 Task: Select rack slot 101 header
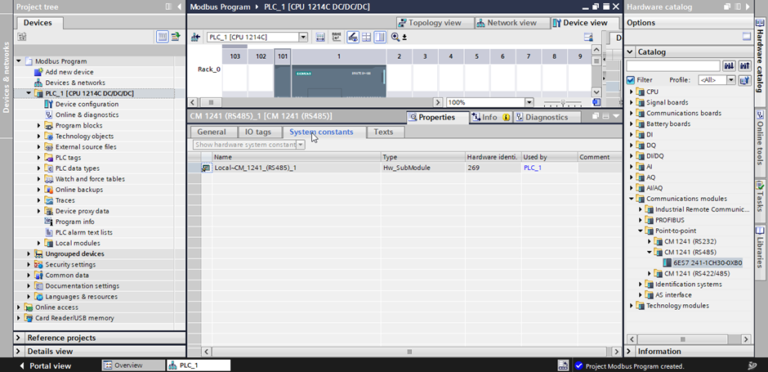point(283,57)
